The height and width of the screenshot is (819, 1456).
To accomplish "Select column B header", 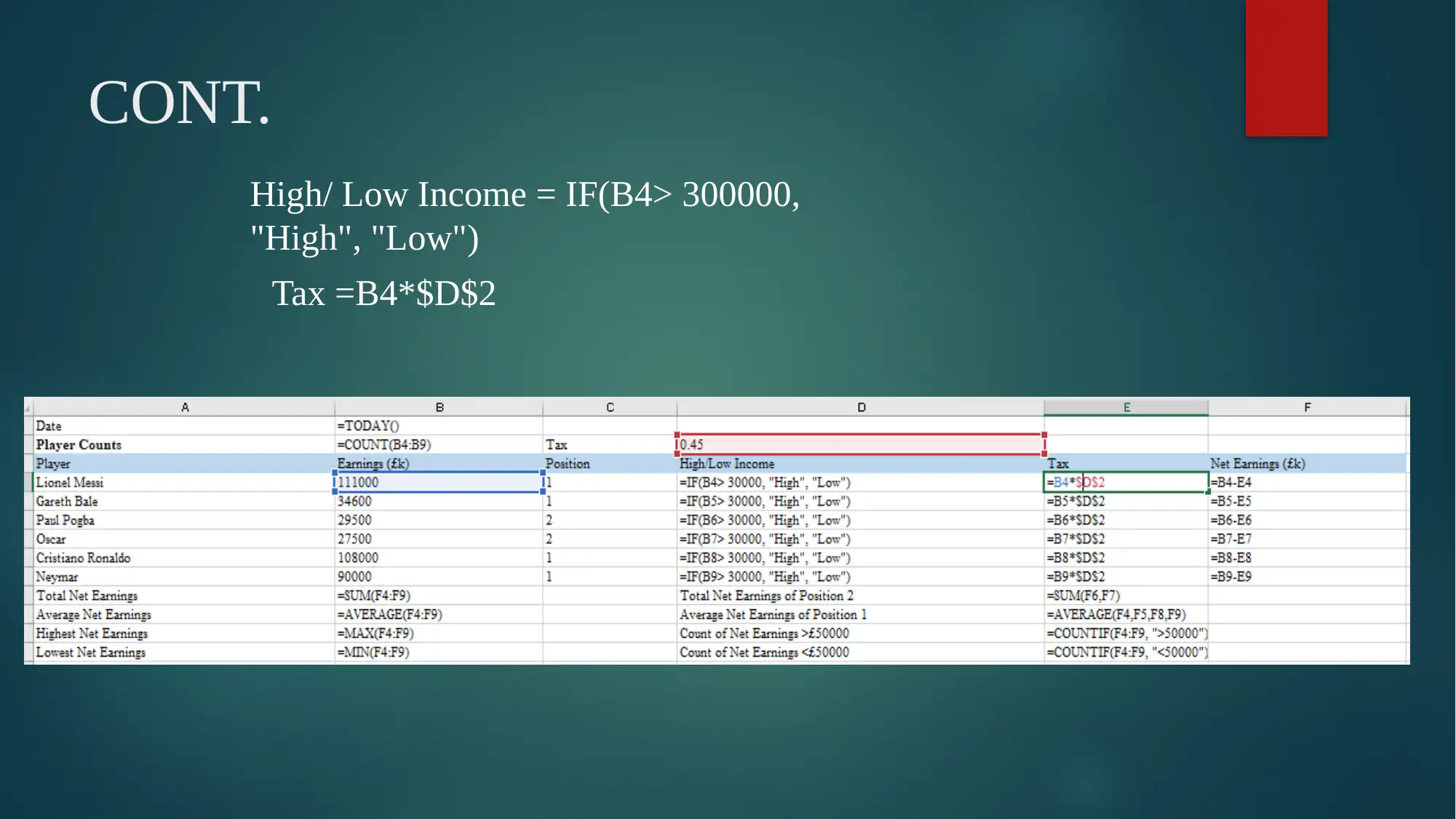I will pos(439,408).
